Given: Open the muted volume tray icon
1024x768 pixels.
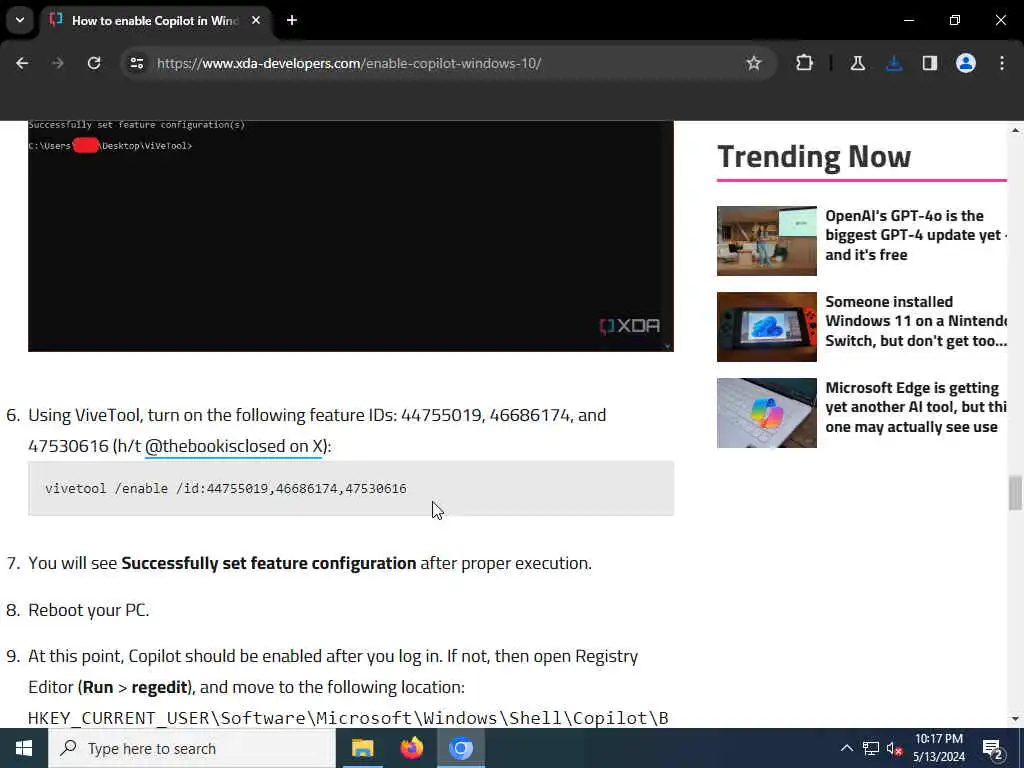Looking at the screenshot, I should [894, 748].
